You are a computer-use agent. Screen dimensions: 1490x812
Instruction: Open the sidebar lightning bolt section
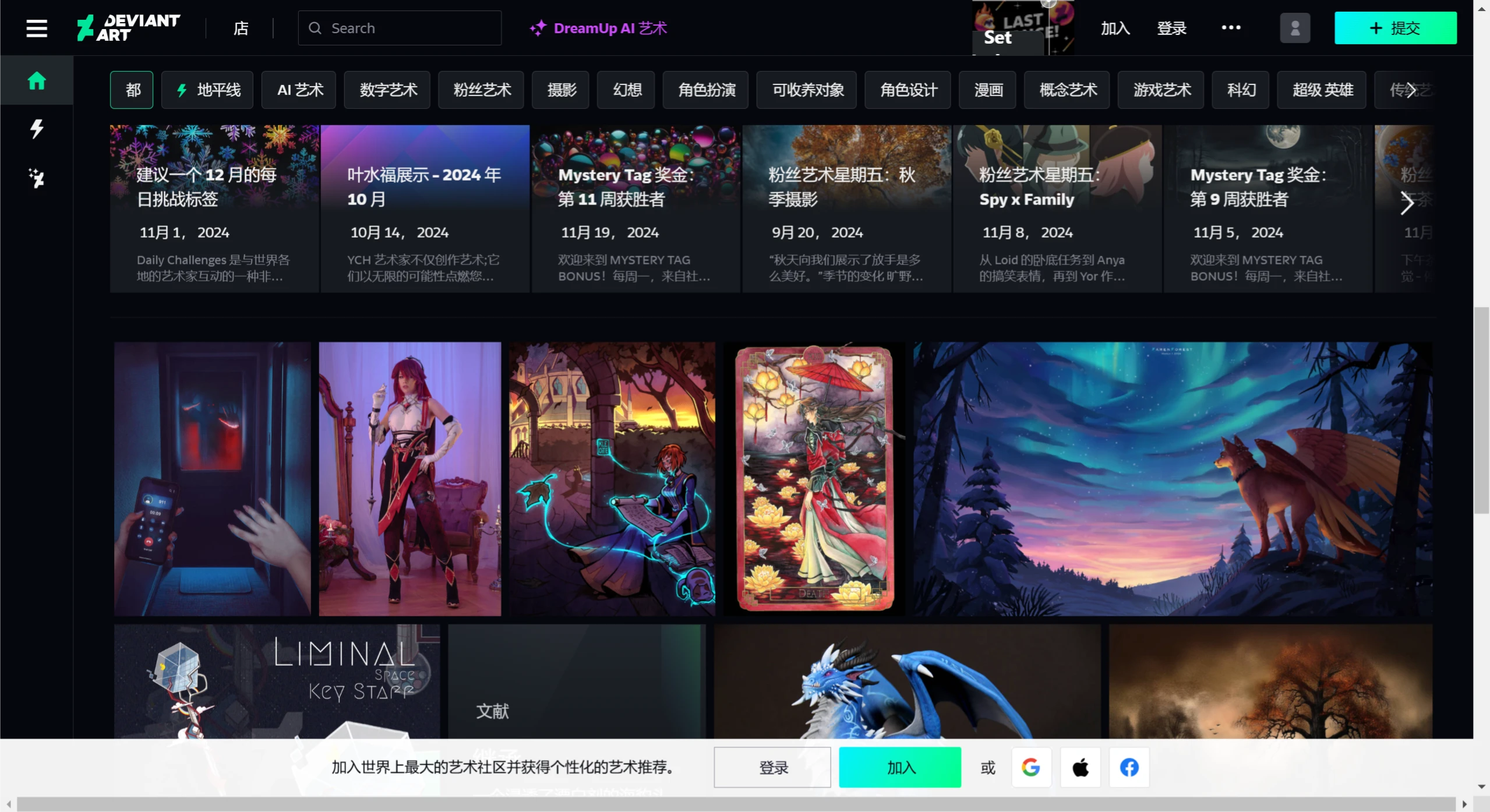(x=37, y=129)
